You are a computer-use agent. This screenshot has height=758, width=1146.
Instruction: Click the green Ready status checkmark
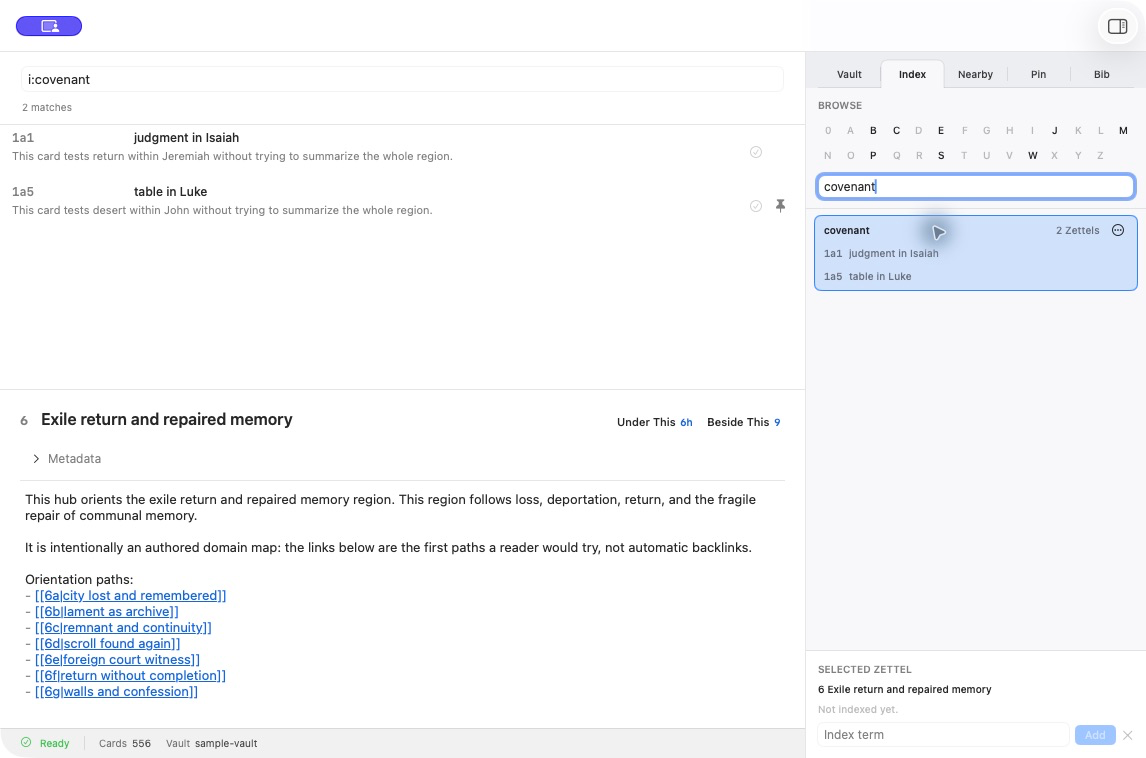tap(26, 743)
